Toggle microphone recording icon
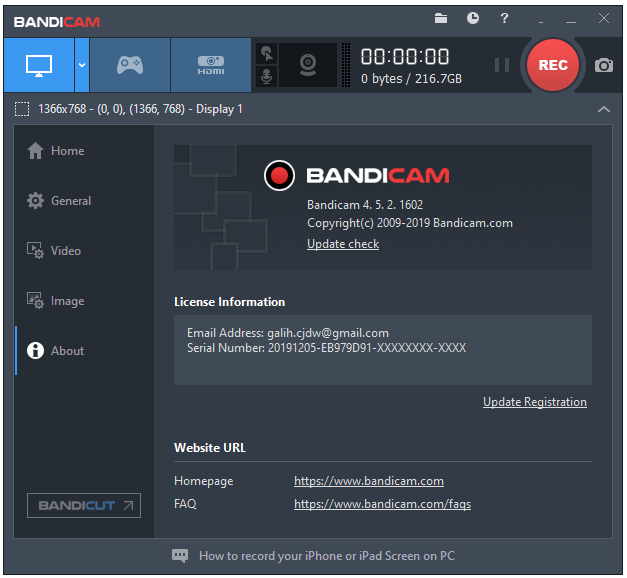Image resolution: width=627 pixels, height=578 pixels. pyautogui.click(x=267, y=76)
